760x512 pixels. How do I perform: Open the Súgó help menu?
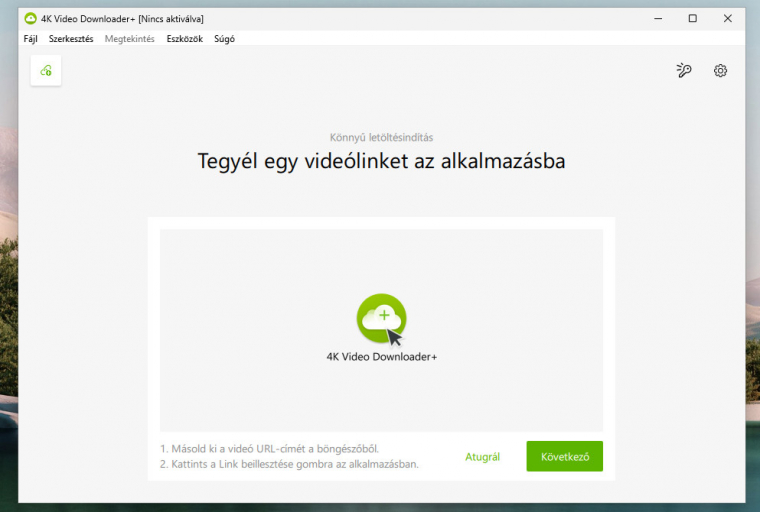pyautogui.click(x=225, y=39)
